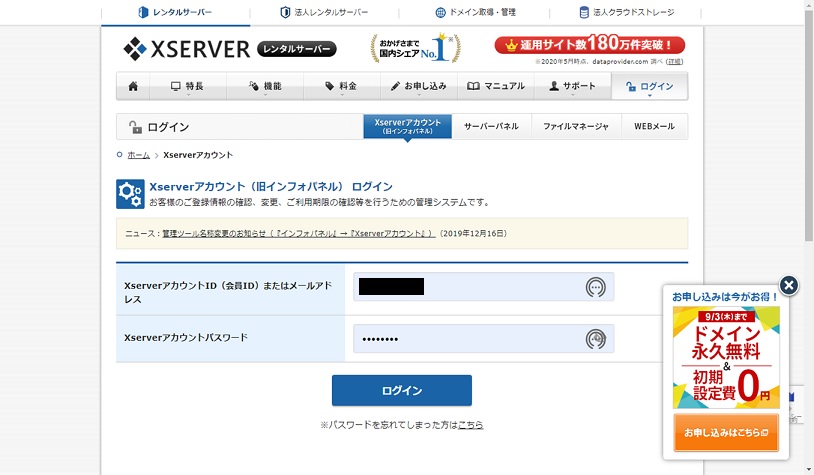Open the news link about 管理ツール名称変更
This screenshot has height=475, width=814.
[299, 234]
